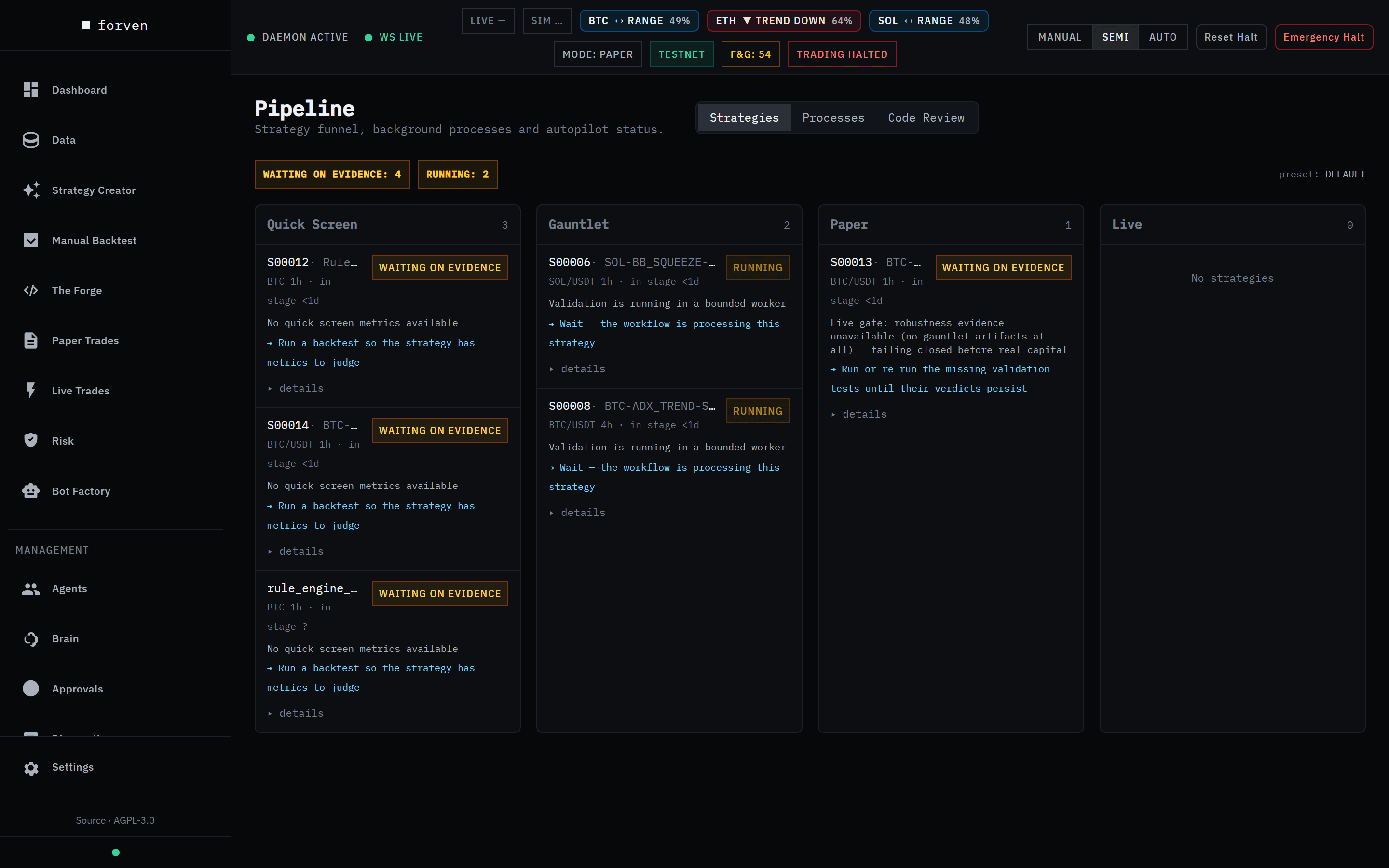Screen dimensions: 1389x868
Task: Click the Approvals circle icon
Action: (30, 688)
